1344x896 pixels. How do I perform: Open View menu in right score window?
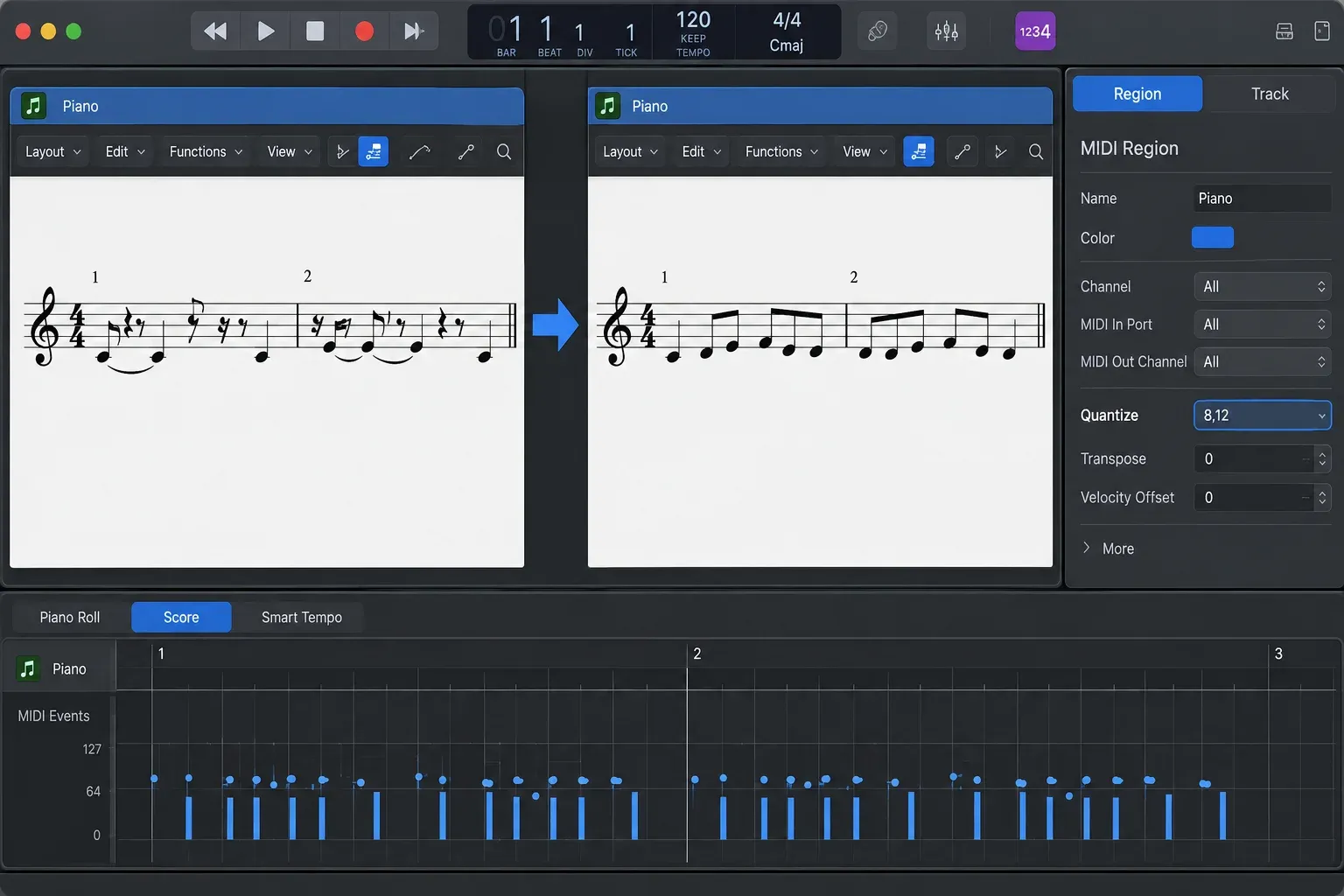[x=864, y=151]
